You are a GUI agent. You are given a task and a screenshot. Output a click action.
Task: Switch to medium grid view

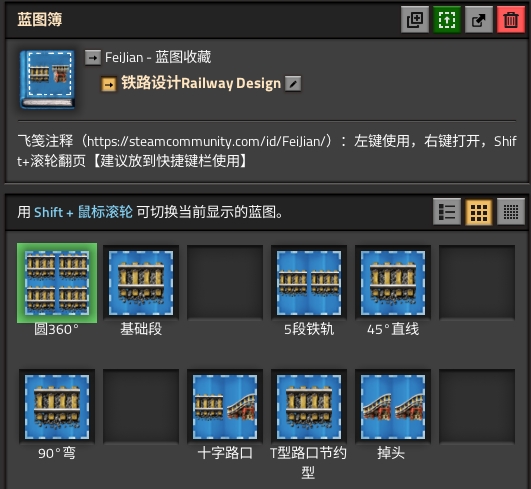(479, 212)
